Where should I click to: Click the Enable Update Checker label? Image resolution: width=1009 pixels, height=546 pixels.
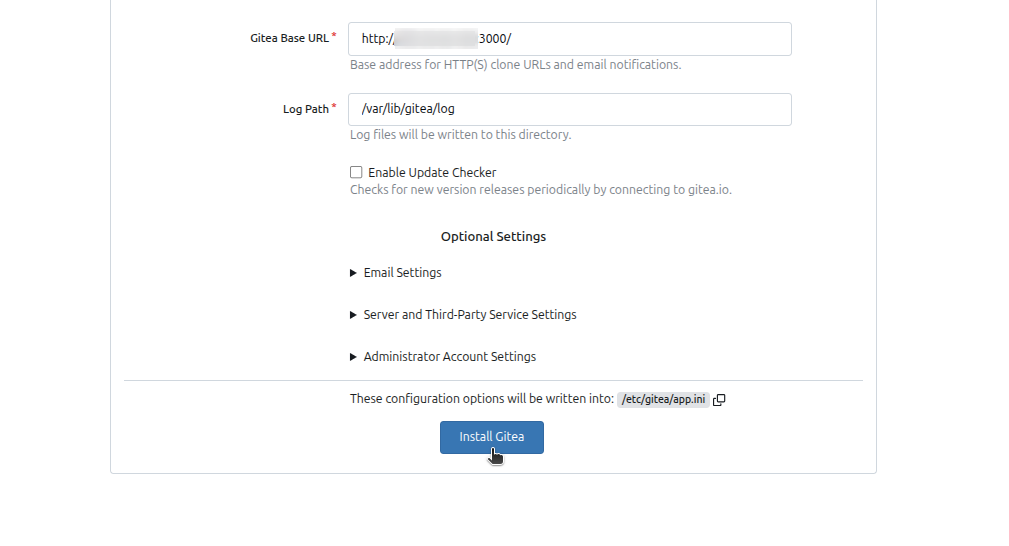[x=432, y=173]
